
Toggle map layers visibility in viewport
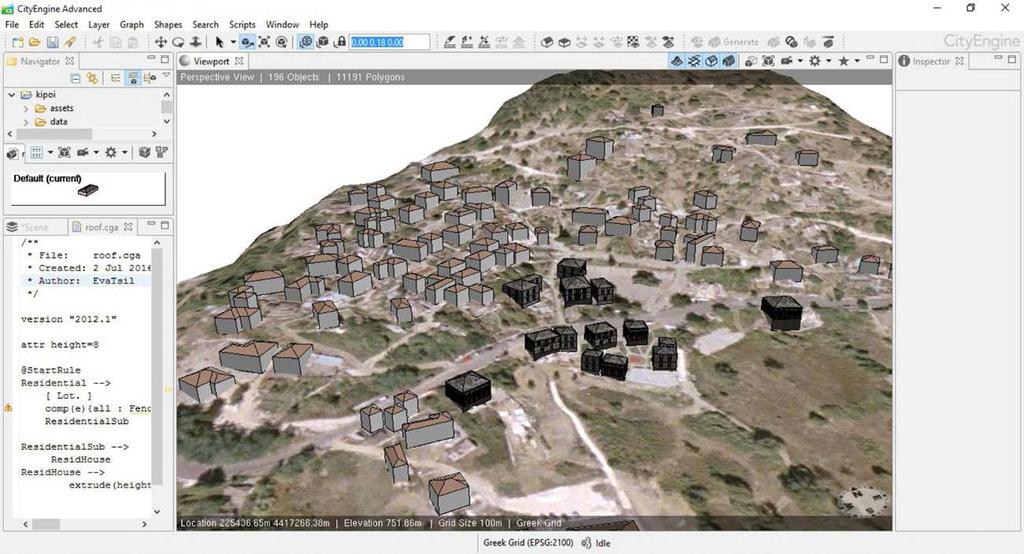coord(677,61)
